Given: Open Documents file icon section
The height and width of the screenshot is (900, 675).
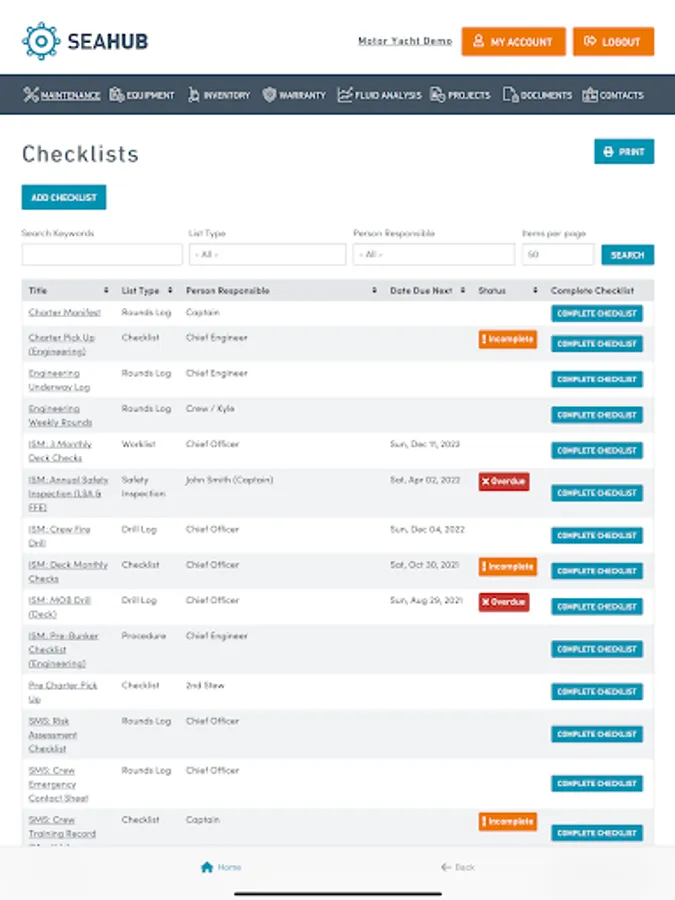Looking at the screenshot, I should coord(510,95).
